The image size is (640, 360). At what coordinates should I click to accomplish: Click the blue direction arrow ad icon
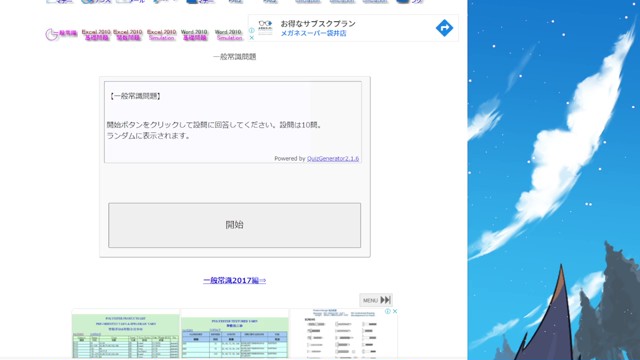click(x=444, y=28)
